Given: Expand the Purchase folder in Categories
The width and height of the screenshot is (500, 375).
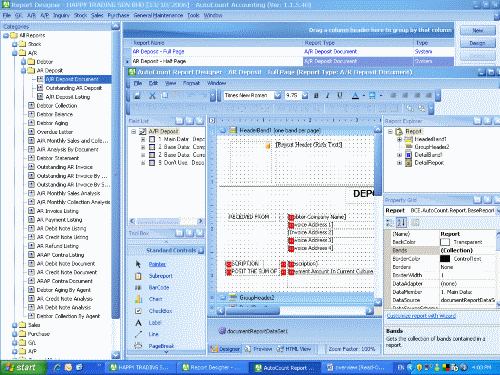Looking at the screenshot, I should pos(14,334).
